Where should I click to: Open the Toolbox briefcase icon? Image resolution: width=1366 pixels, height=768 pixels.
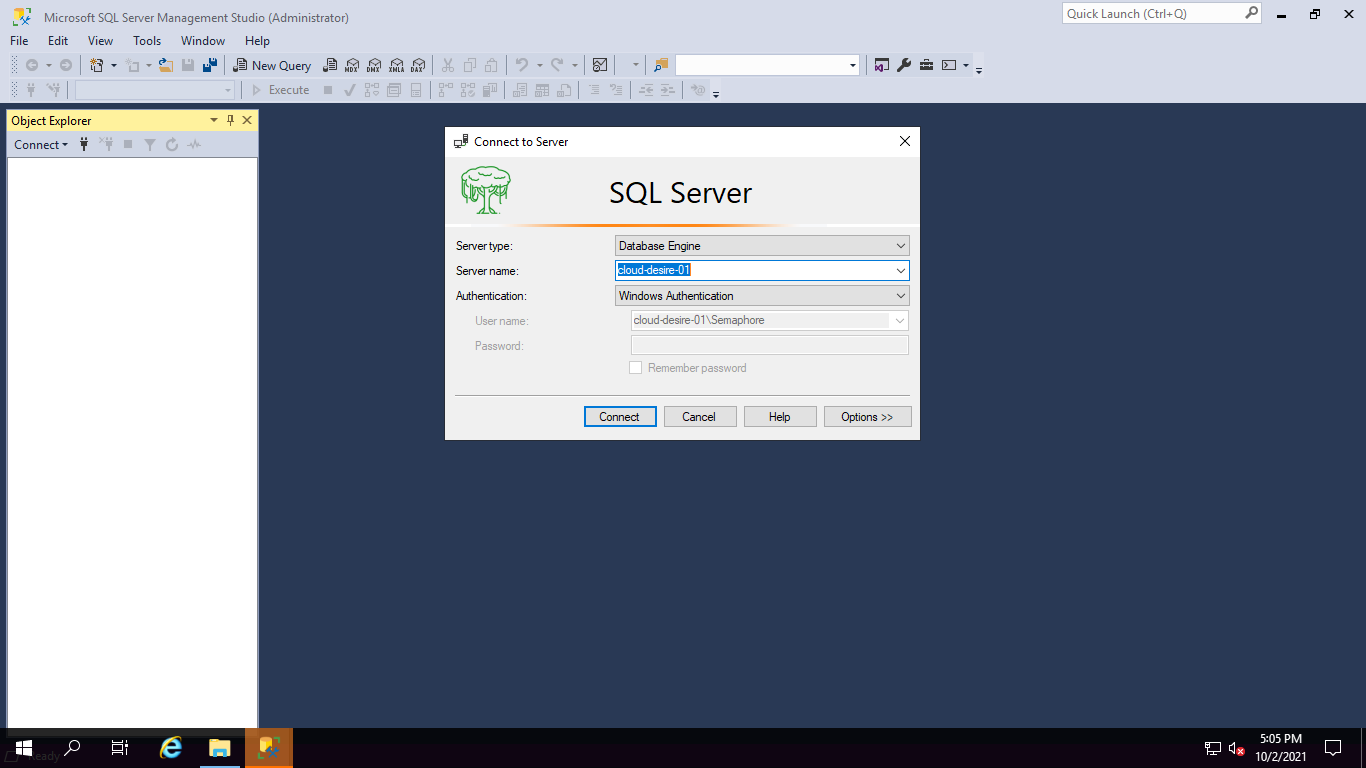[x=927, y=65]
